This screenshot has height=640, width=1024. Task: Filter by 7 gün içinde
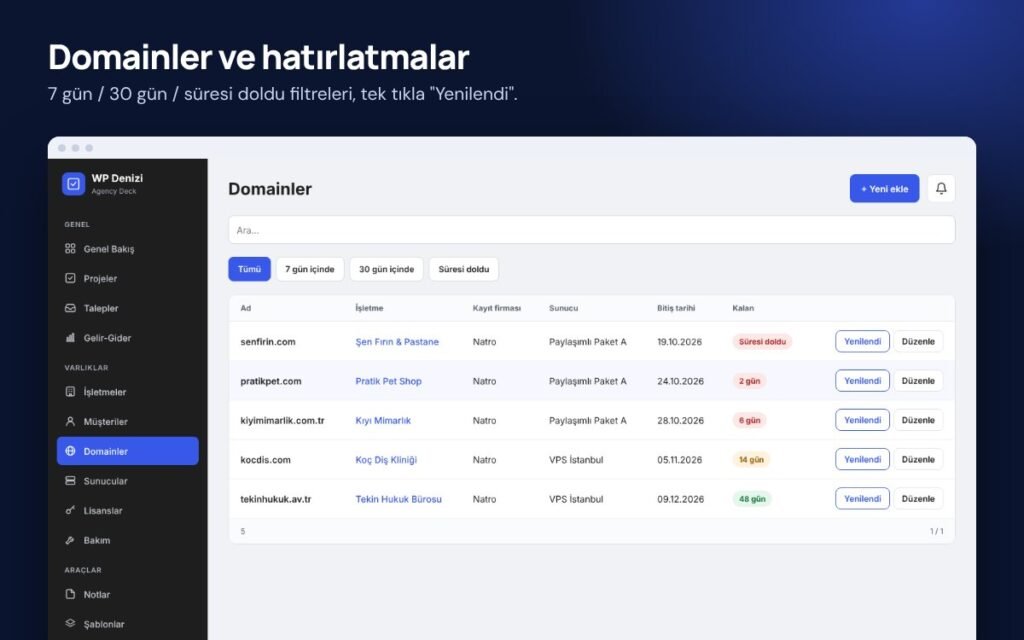point(310,269)
